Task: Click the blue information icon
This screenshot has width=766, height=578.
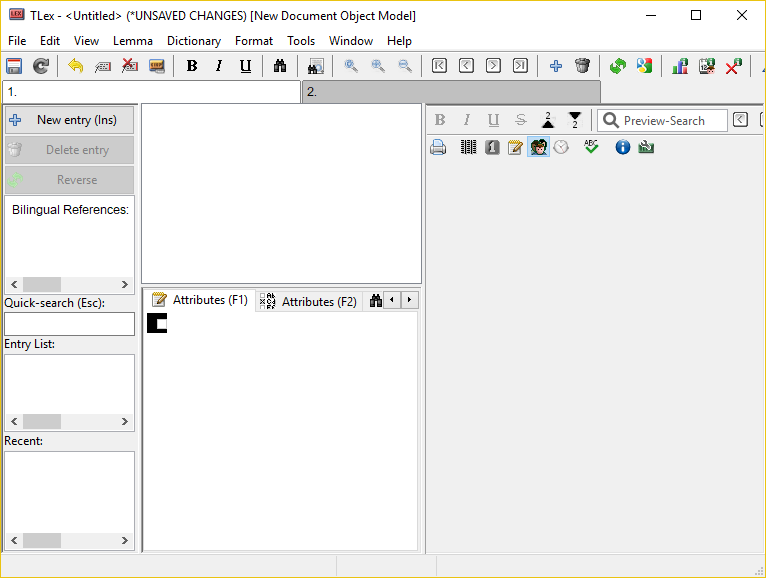Action: click(622, 147)
